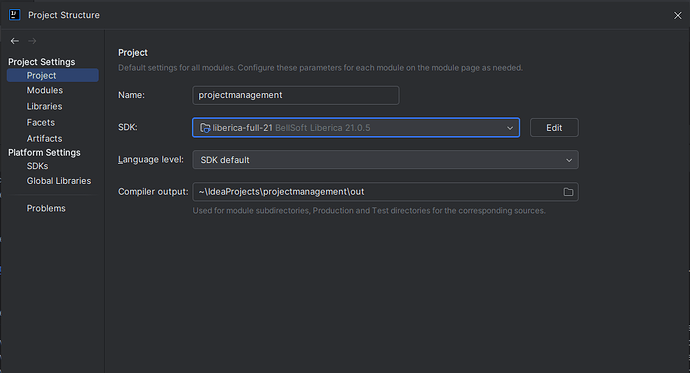Switch to the Facets page
Screen dimensions: 690x373
tap(40, 122)
